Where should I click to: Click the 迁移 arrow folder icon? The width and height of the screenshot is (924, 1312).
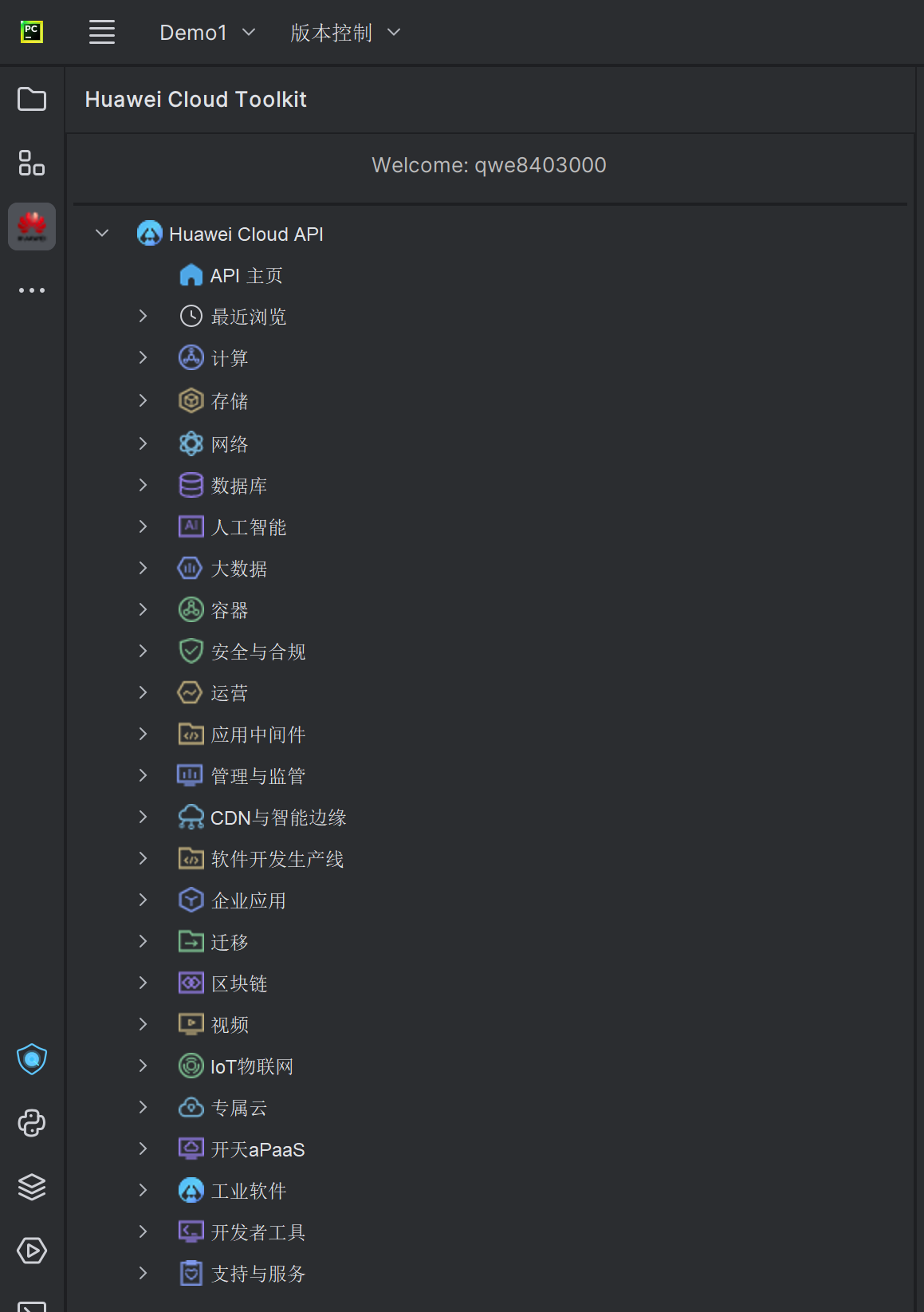191,942
